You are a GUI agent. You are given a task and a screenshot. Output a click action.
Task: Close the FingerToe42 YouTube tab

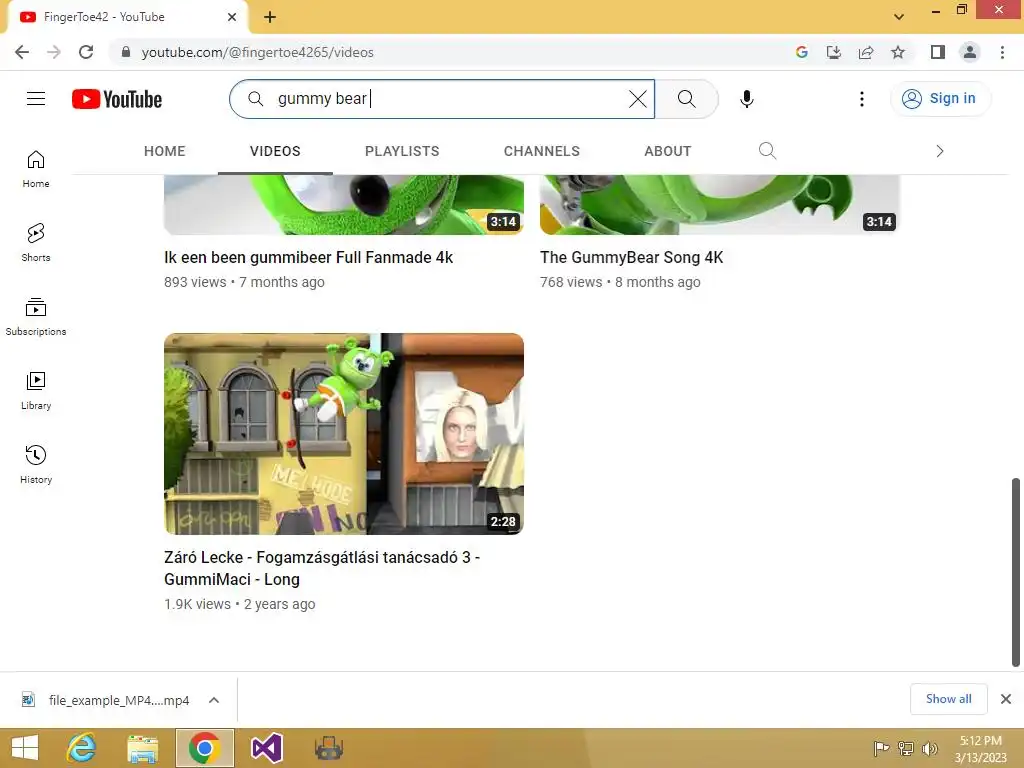pyautogui.click(x=231, y=17)
